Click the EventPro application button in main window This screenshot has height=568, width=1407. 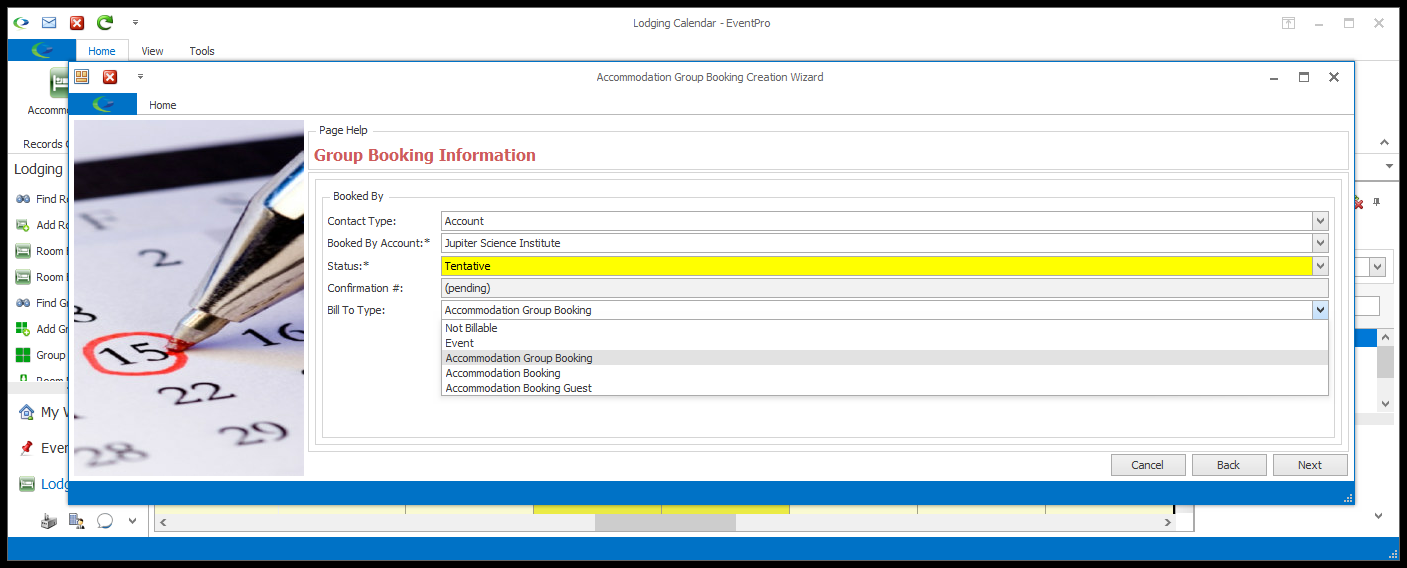tap(42, 50)
